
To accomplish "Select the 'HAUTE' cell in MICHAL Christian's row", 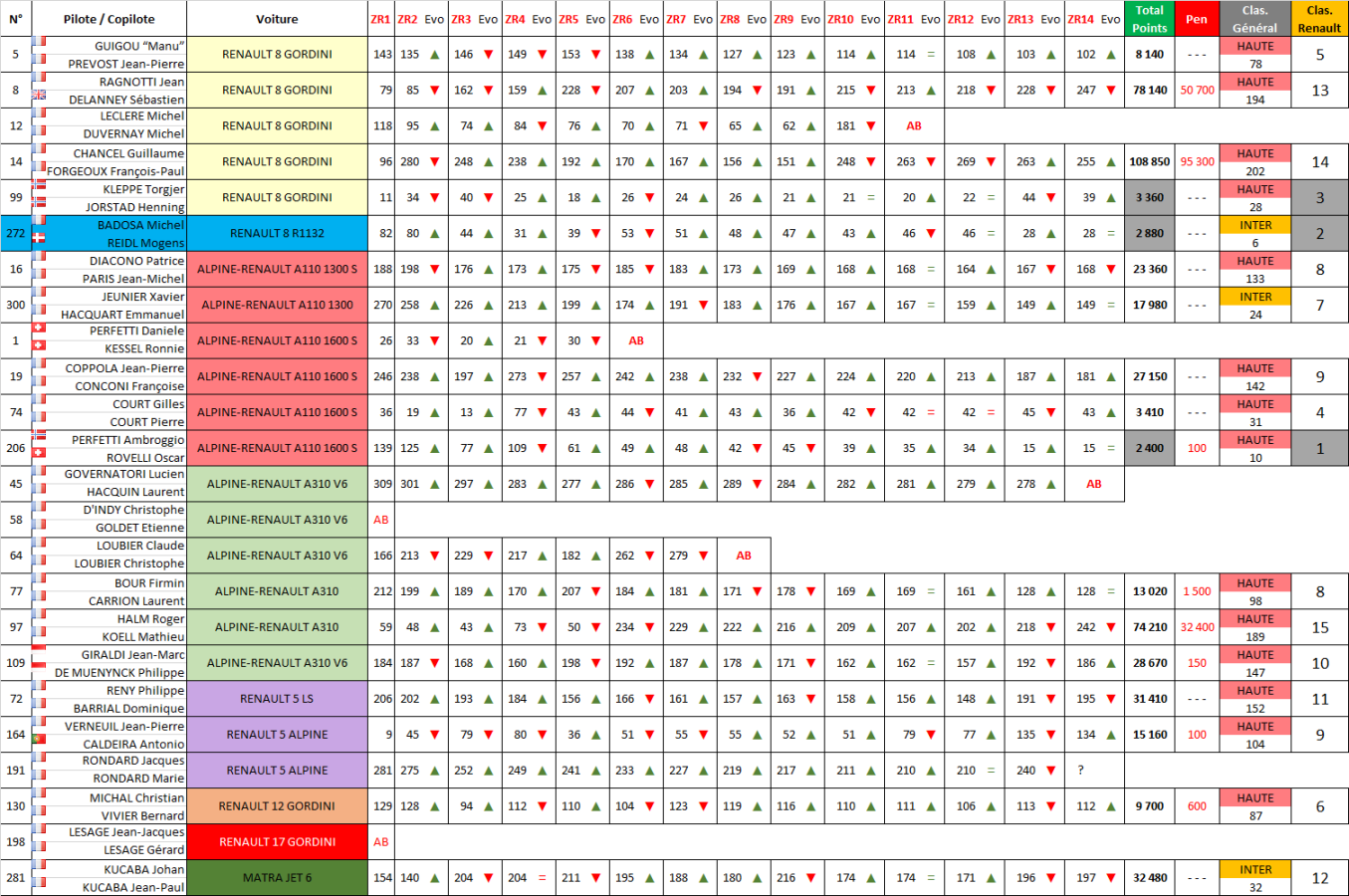I will (1254, 797).
